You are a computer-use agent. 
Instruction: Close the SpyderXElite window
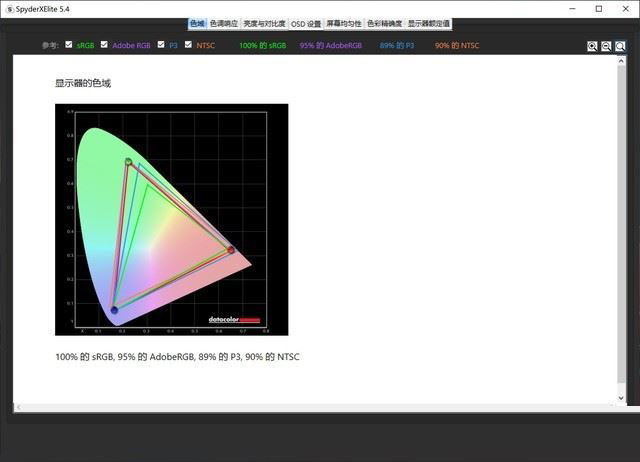625,9
